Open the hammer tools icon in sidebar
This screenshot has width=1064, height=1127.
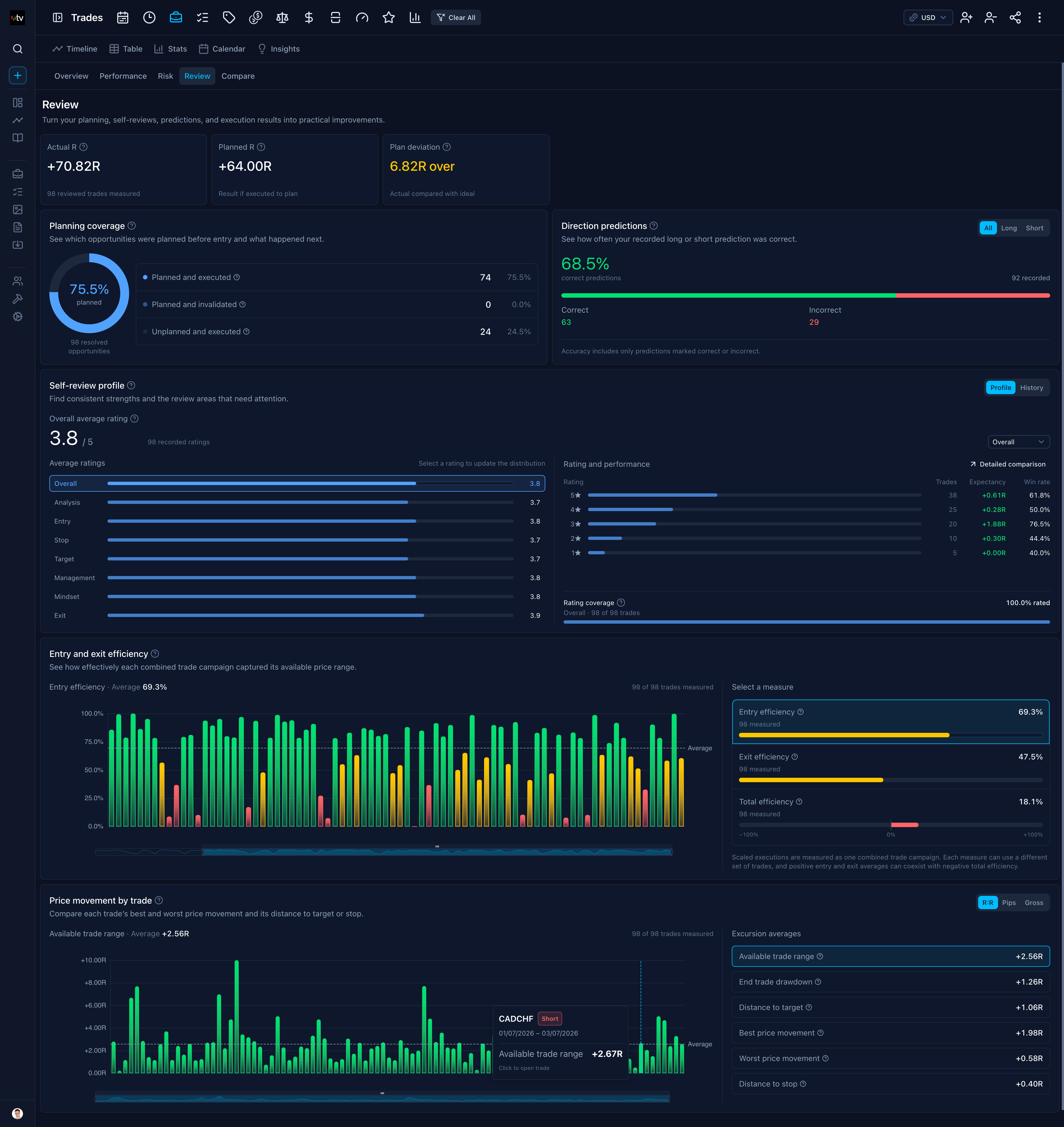(x=17, y=299)
